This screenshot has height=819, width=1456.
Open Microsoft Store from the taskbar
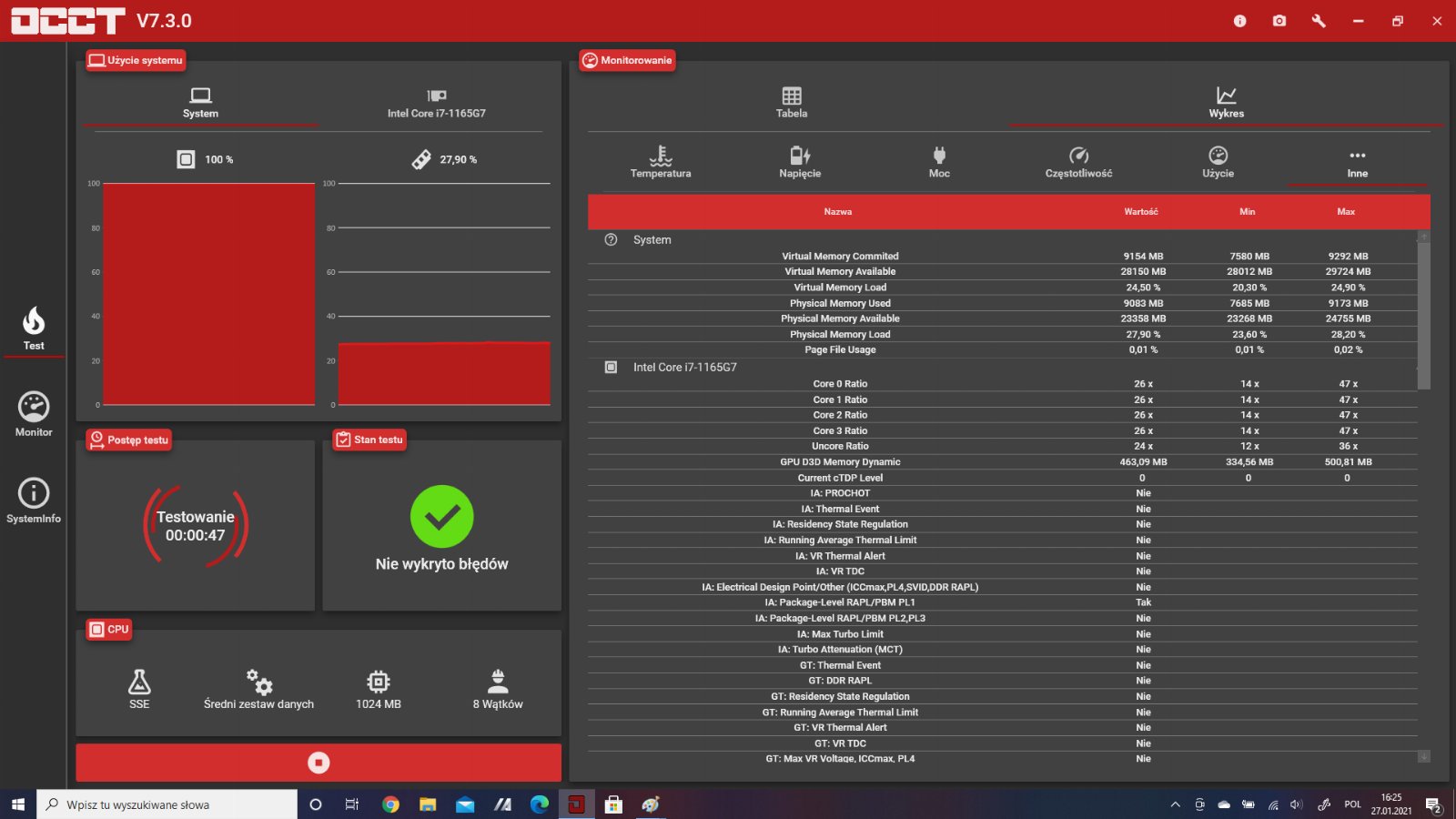coord(613,804)
